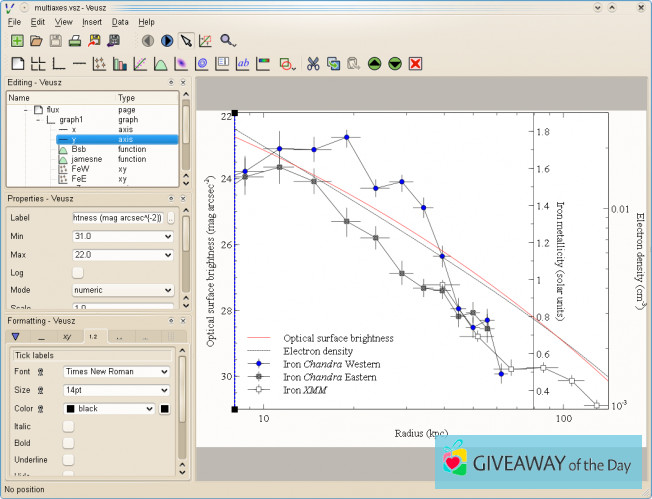Toggle the Log checkbox
652x499 pixels.
(78, 272)
